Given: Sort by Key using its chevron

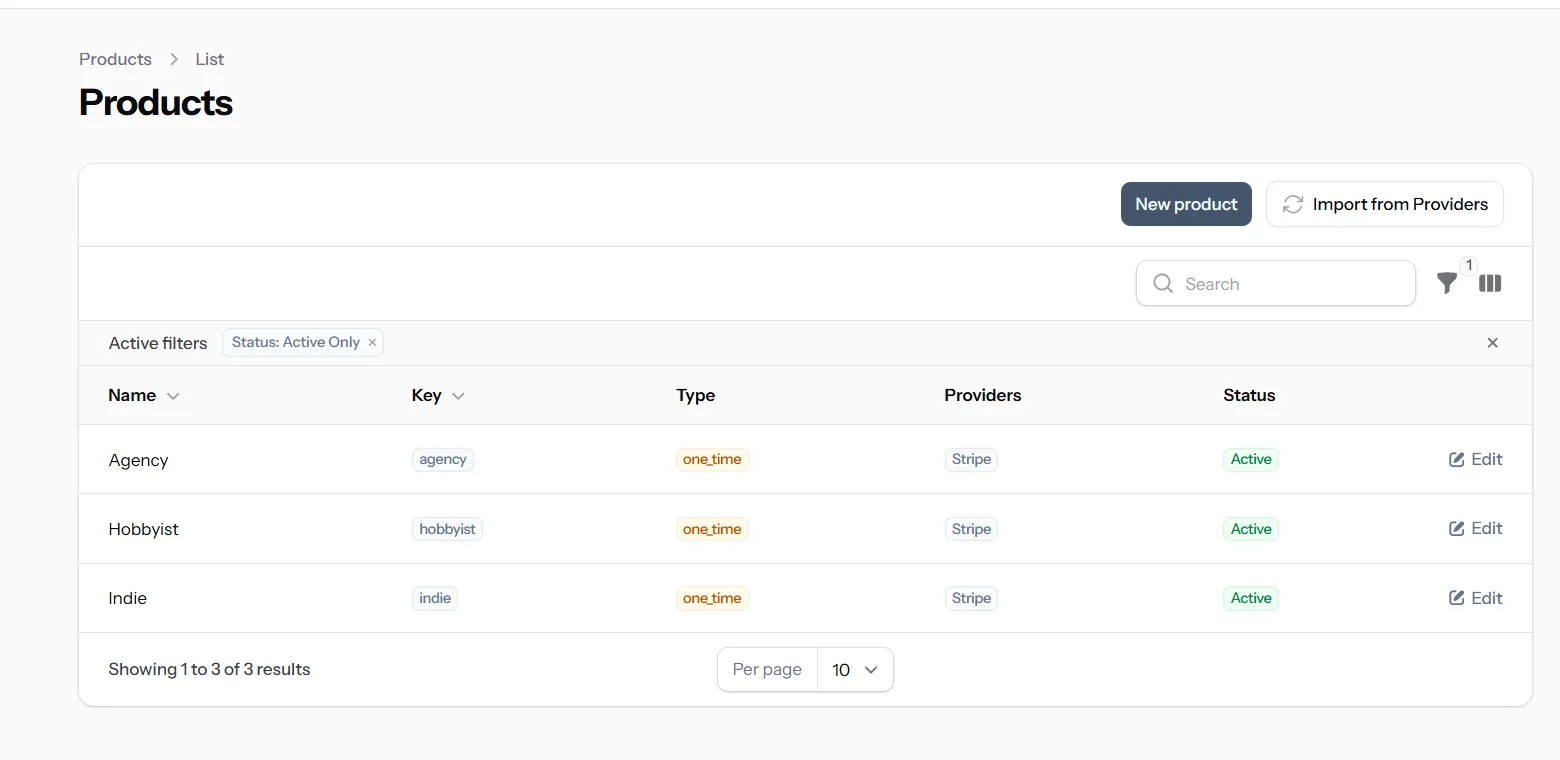Looking at the screenshot, I should [459, 395].
